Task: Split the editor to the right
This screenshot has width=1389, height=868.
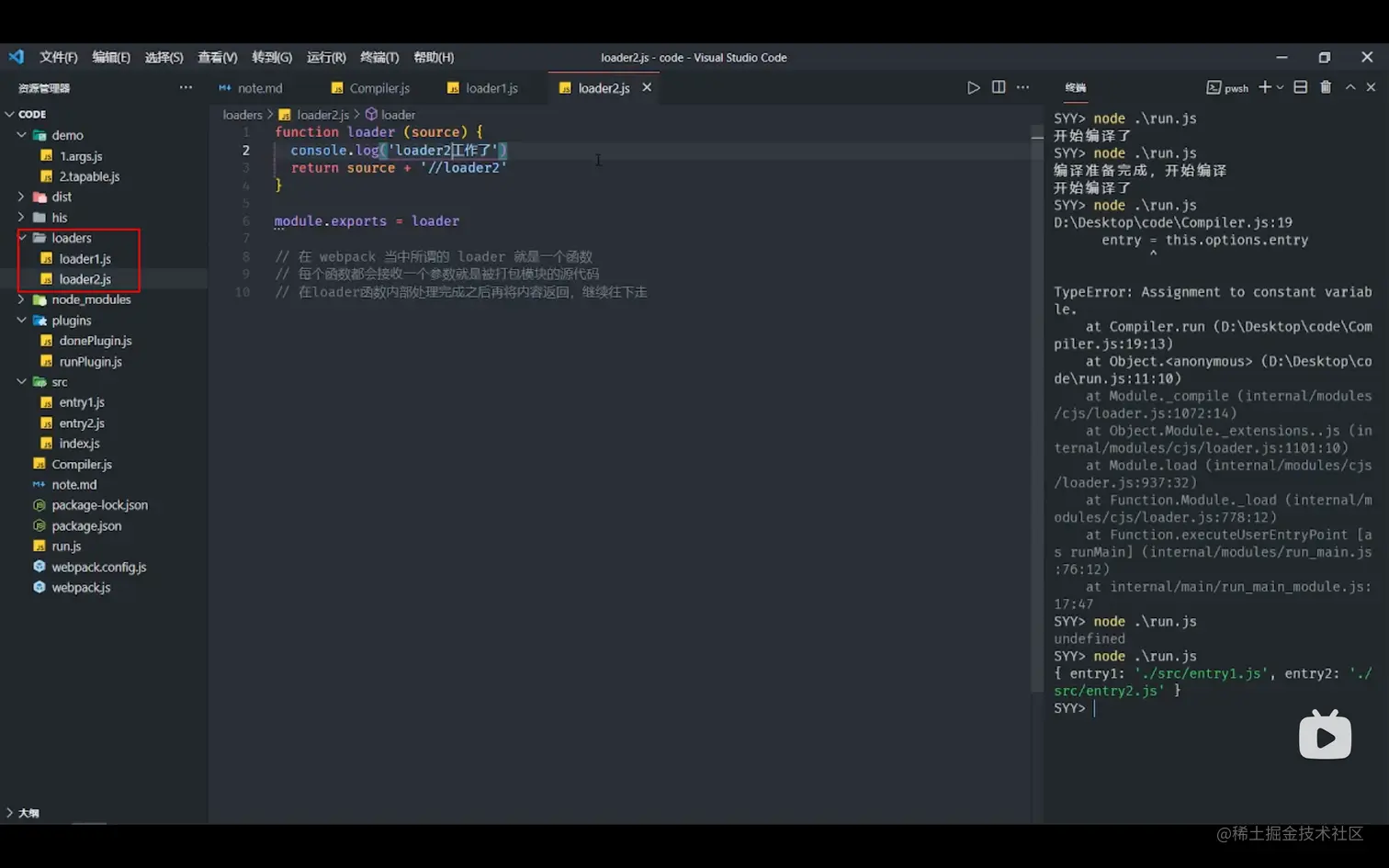Action: click(x=999, y=87)
